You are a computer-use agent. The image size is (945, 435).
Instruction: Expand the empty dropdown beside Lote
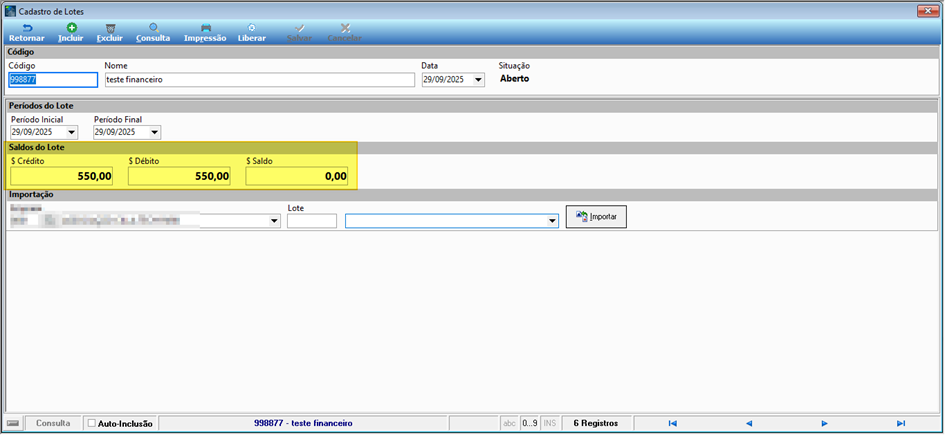pyautogui.click(x=553, y=222)
